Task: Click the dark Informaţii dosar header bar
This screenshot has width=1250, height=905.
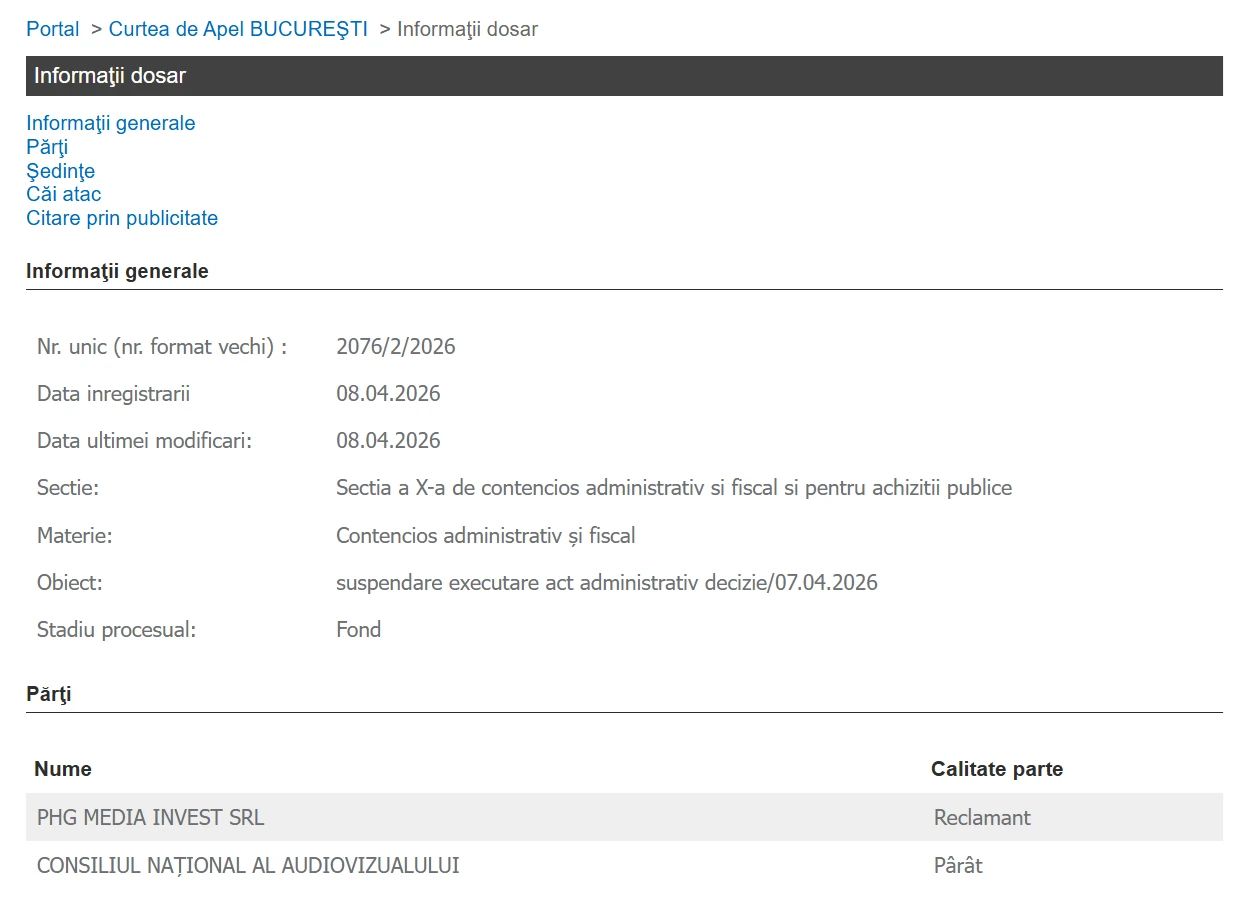Action: tap(624, 76)
